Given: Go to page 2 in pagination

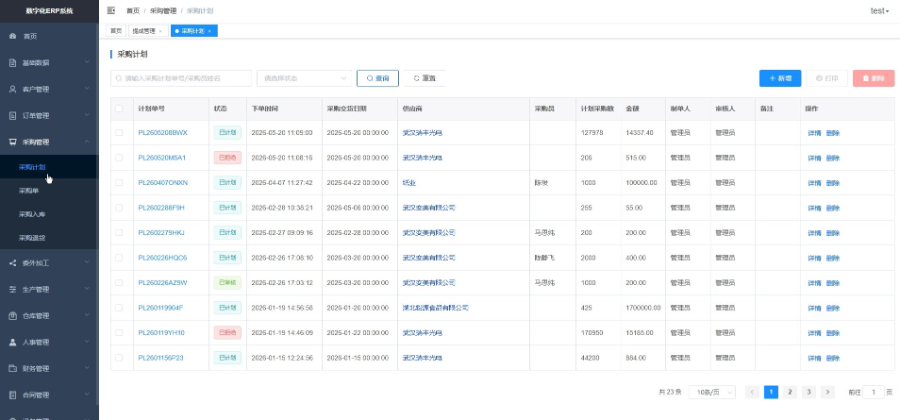Looking at the screenshot, I should 790,392.
